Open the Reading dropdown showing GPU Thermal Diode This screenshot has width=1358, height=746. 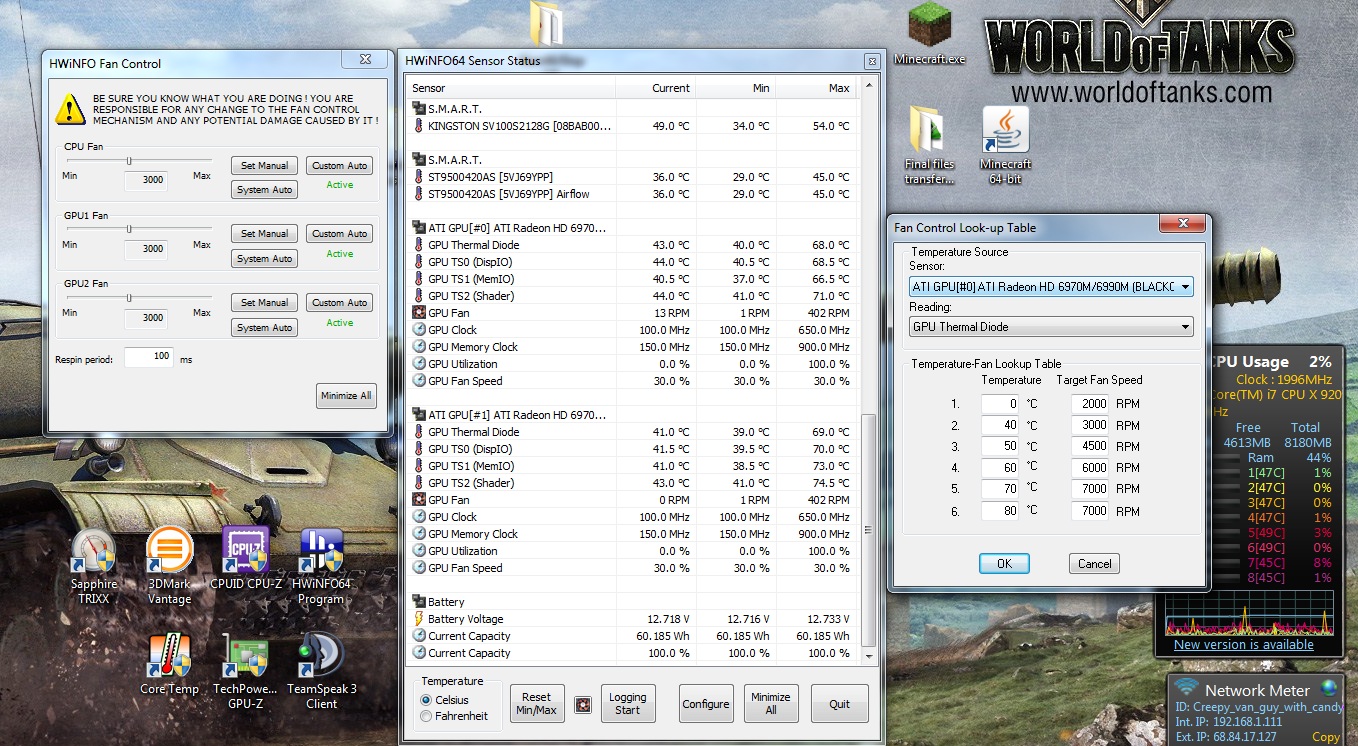point(1051,327)
